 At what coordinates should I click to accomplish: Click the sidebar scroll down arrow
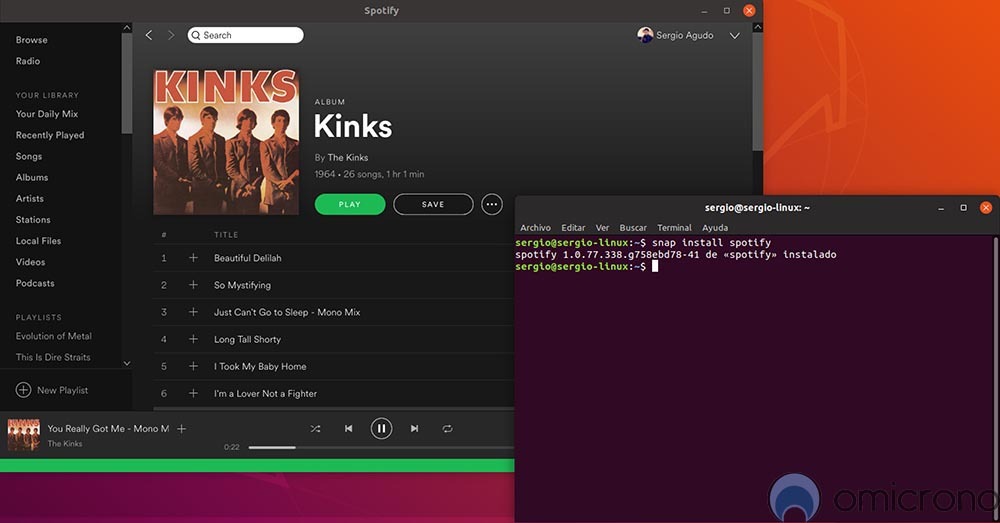coord(127,363)
